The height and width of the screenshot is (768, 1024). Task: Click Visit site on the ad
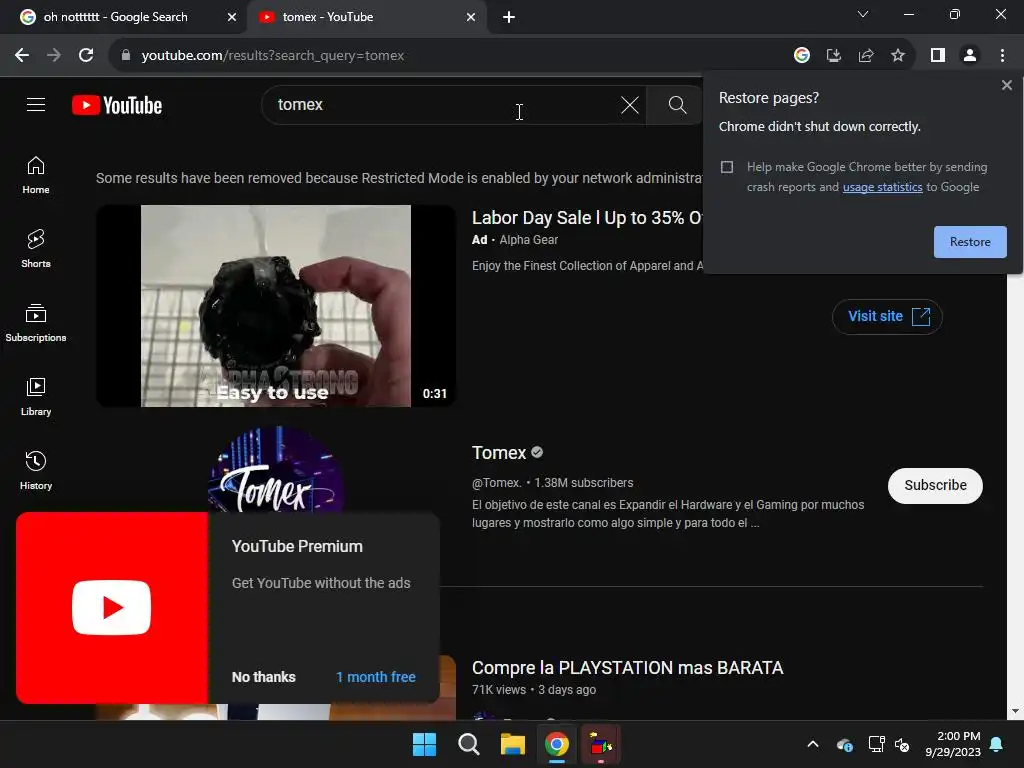point(887,317)
